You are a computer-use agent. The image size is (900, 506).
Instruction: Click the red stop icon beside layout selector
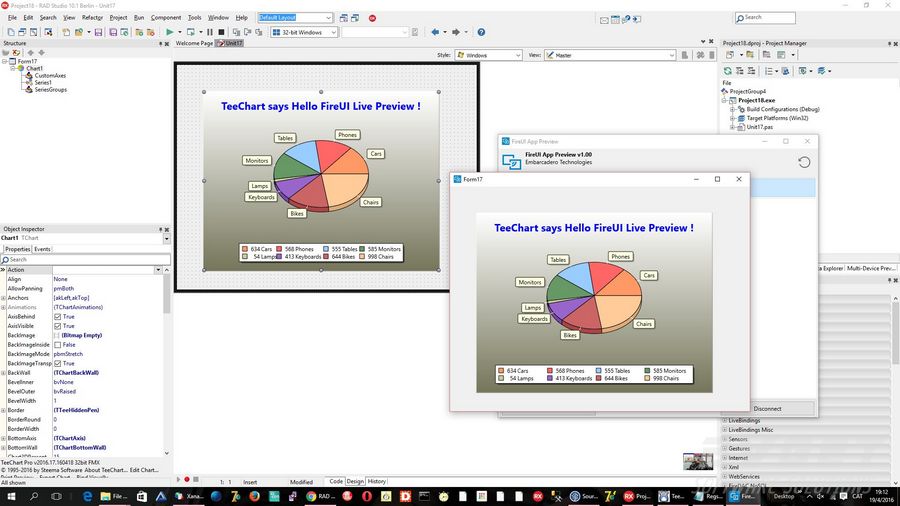pos(372,18)
